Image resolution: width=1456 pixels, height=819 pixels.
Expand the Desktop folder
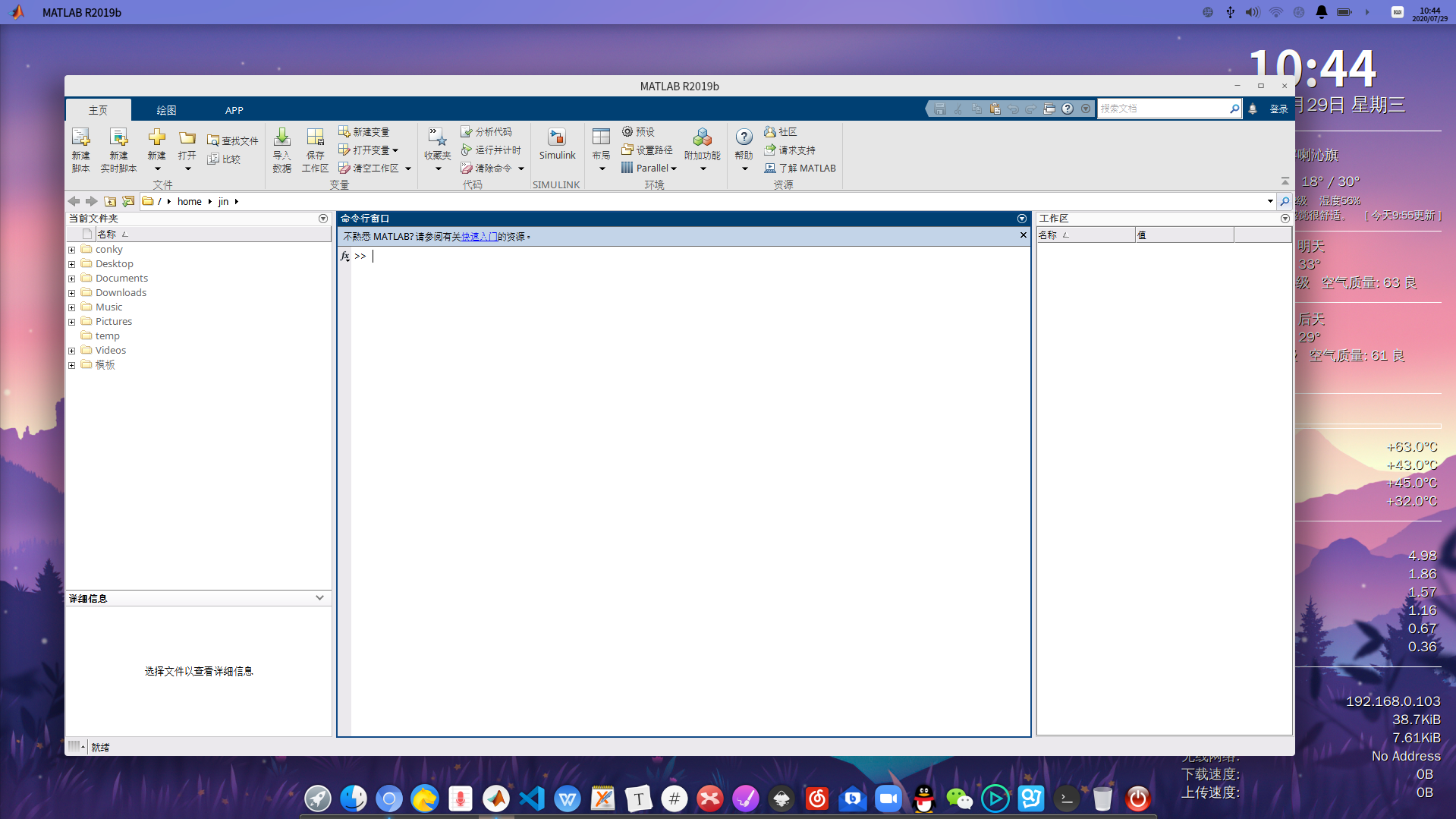72,264
